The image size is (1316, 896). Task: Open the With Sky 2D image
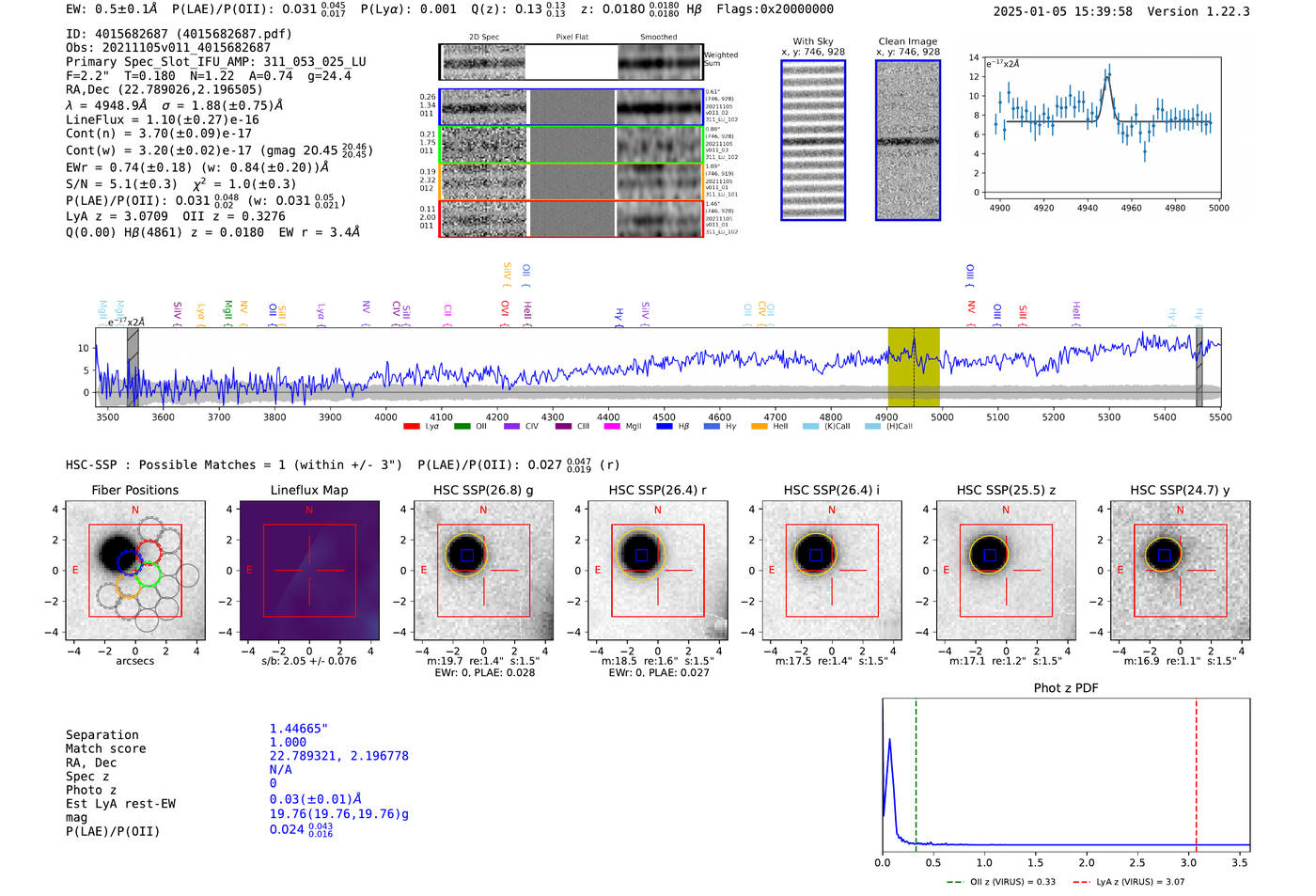tap(813, 140)
